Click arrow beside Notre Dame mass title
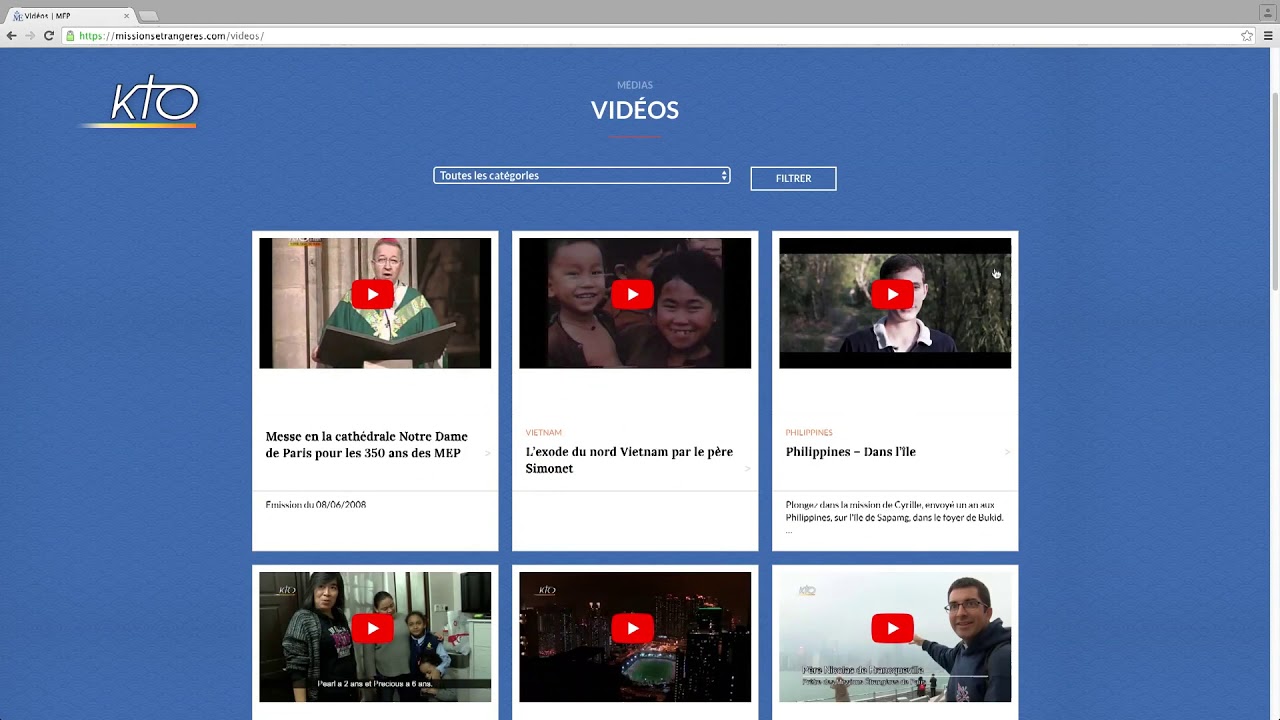The image size is (1280, 720). point(487,453)
